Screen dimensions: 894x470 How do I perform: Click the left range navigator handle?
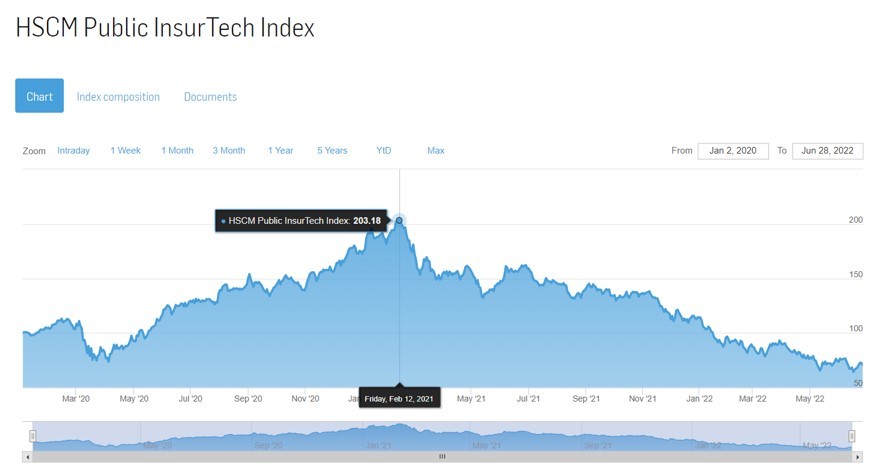click(x=33, y=436)
